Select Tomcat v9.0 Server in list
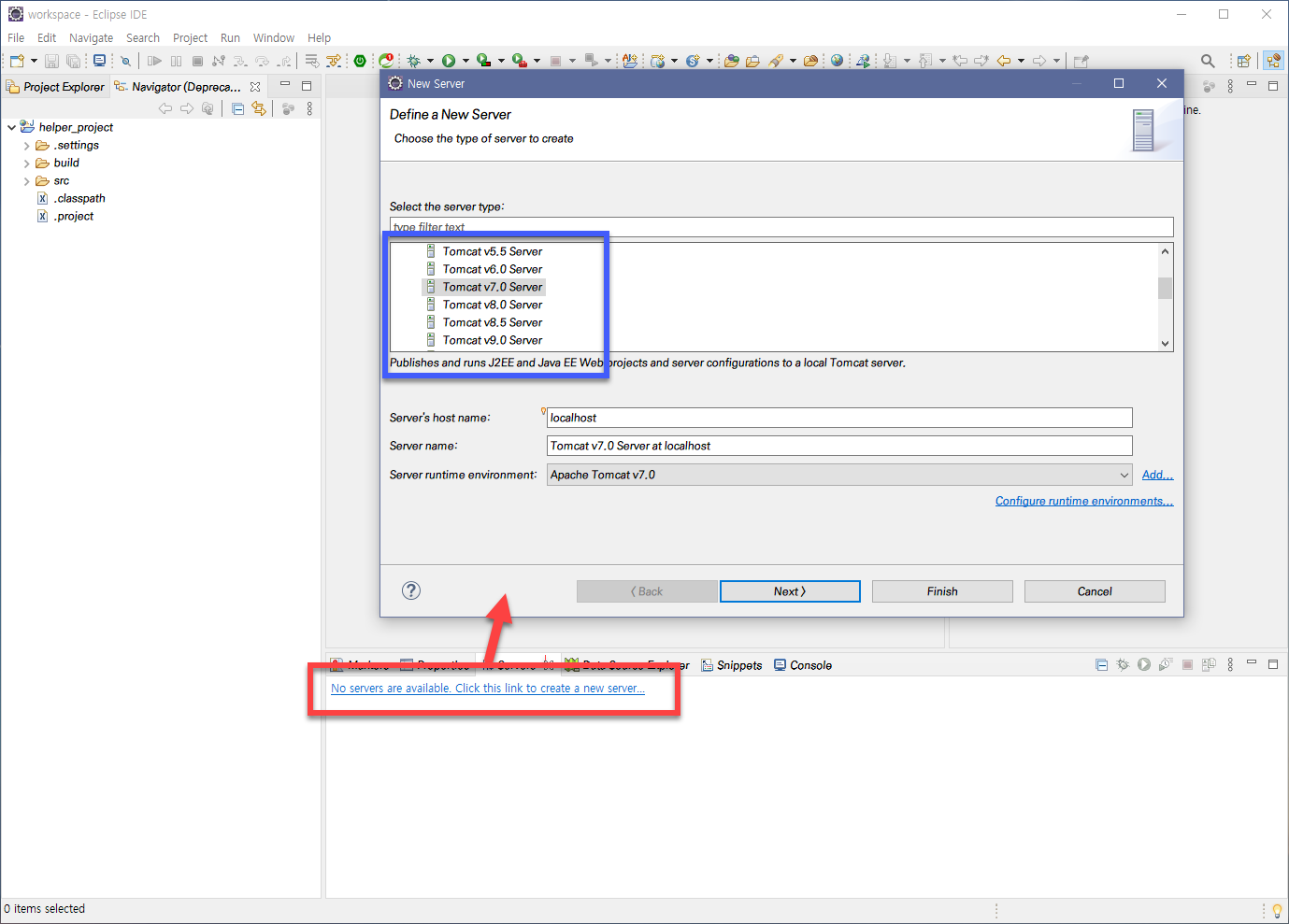 (492, 340)
